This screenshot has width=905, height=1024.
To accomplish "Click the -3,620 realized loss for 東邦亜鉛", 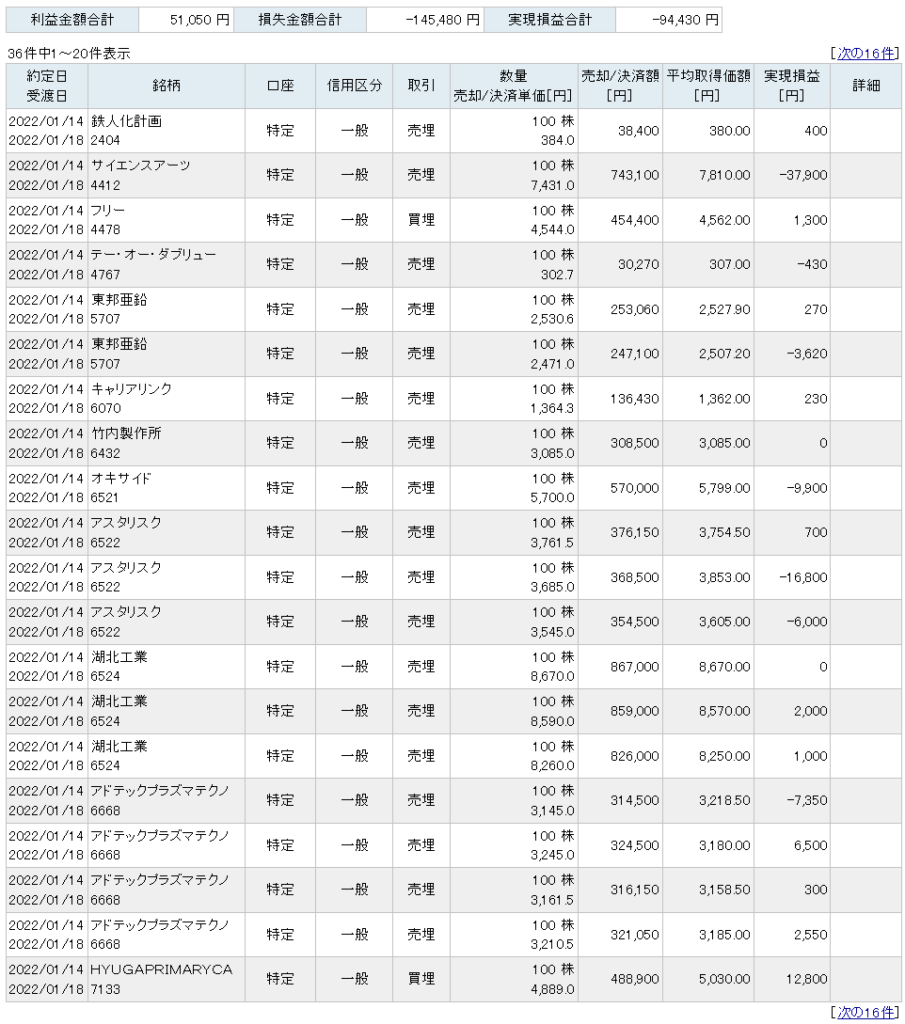I will 807,354.
